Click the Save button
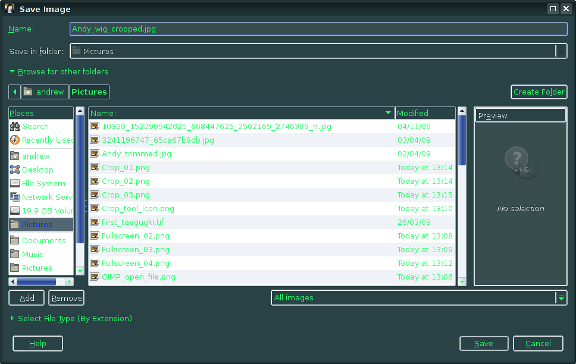 [484, 343]
